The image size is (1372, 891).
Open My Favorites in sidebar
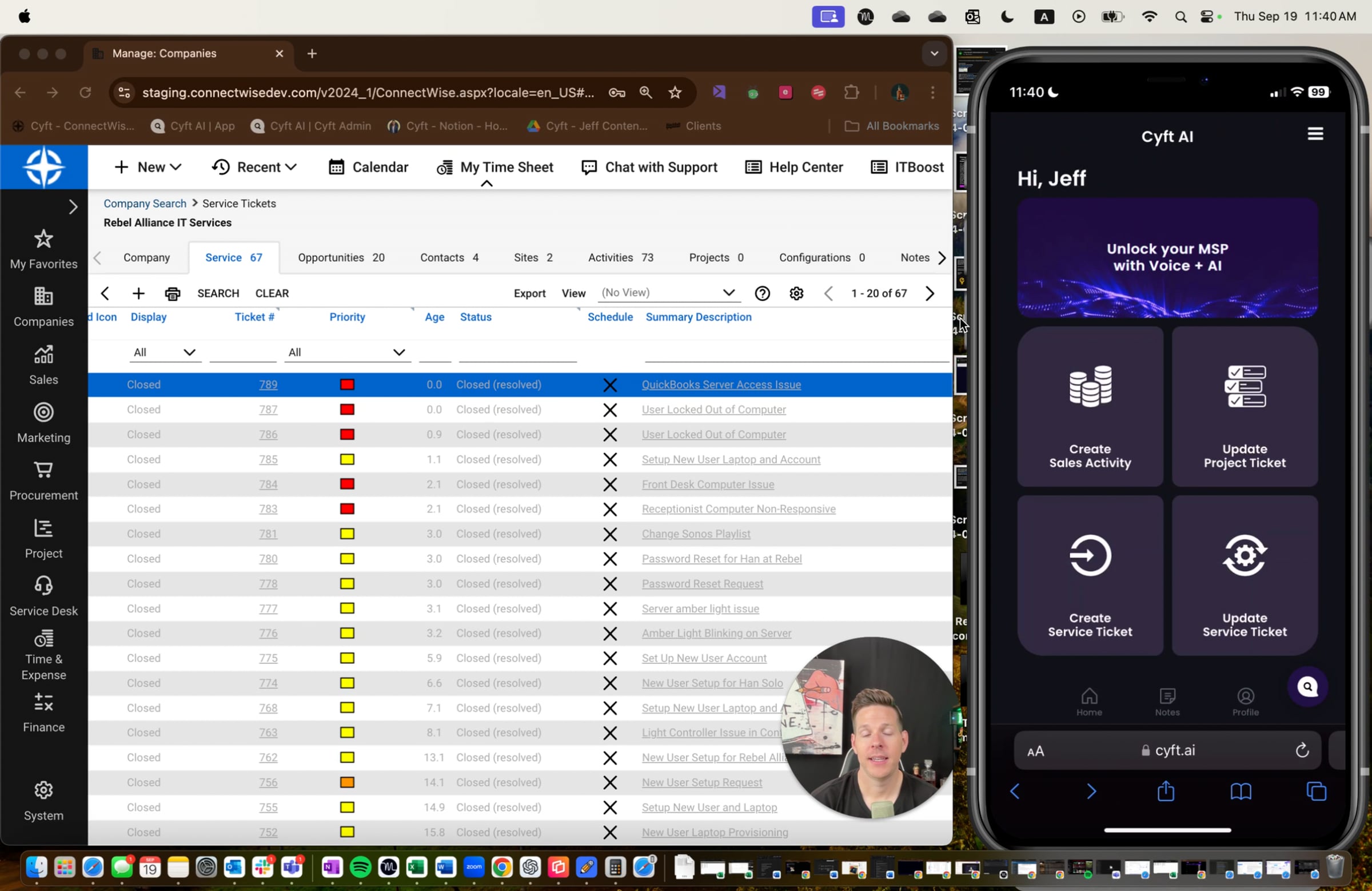tap(44, 250)
